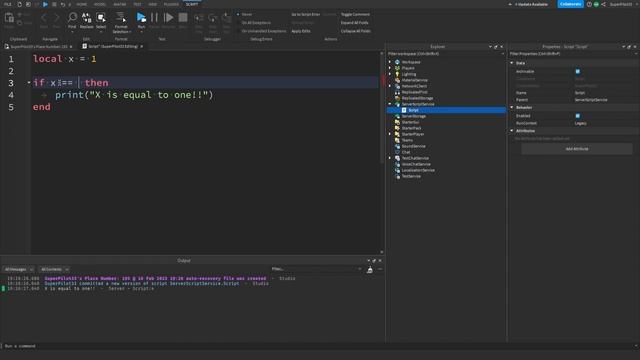Screen dimensions: 640x360
Task: Switch to the HOME ribbon tab
Action: (82, 4)
